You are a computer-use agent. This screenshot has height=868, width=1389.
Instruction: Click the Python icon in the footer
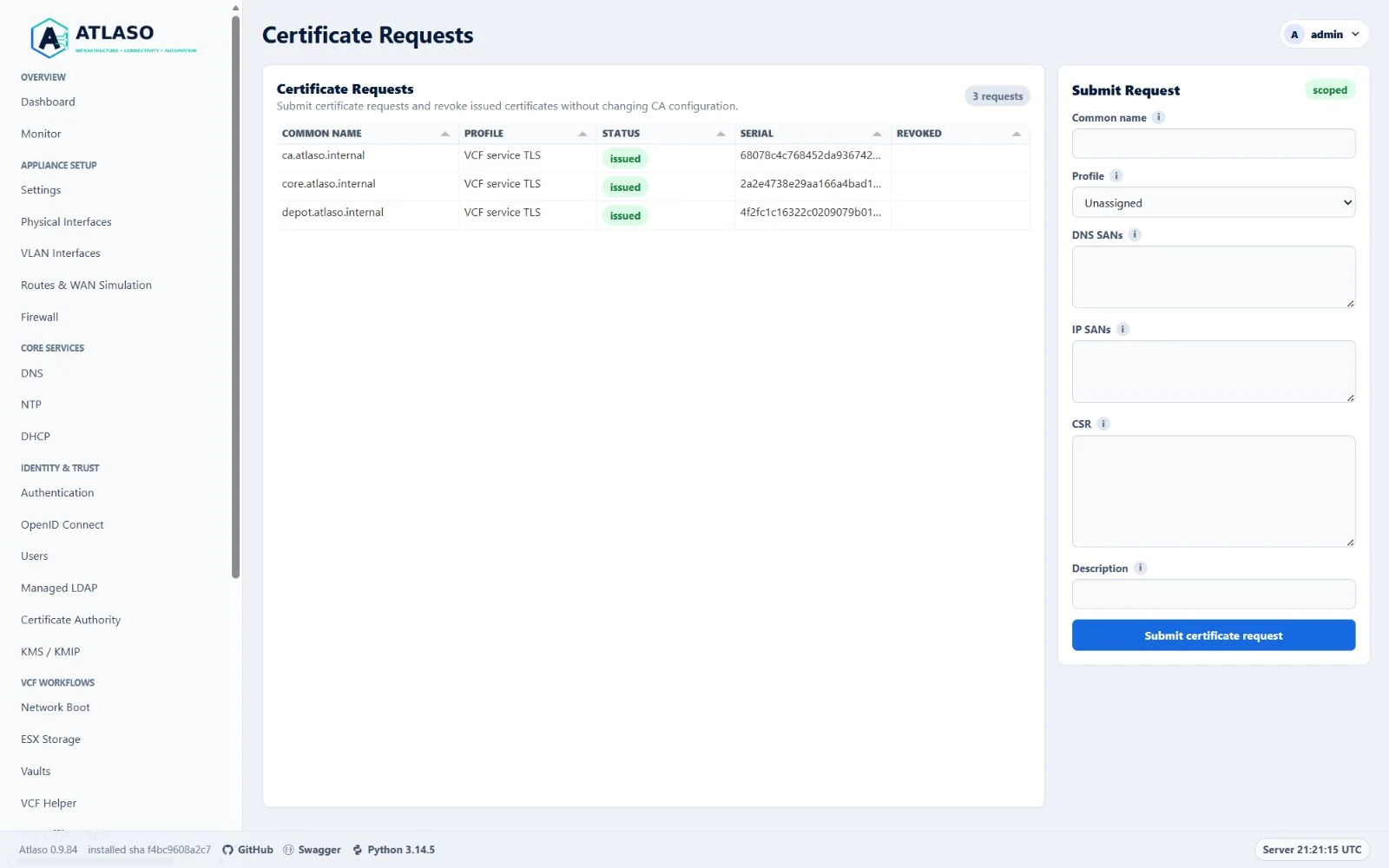[x=358, y=850]
